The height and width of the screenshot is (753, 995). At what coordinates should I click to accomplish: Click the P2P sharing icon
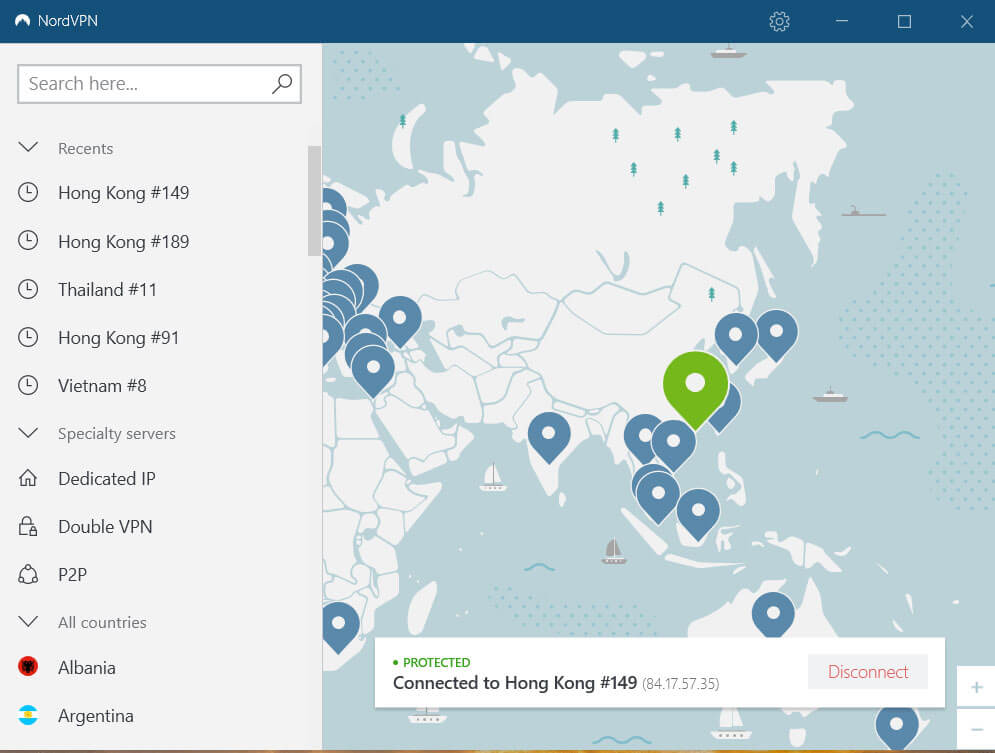pos(28,574)
